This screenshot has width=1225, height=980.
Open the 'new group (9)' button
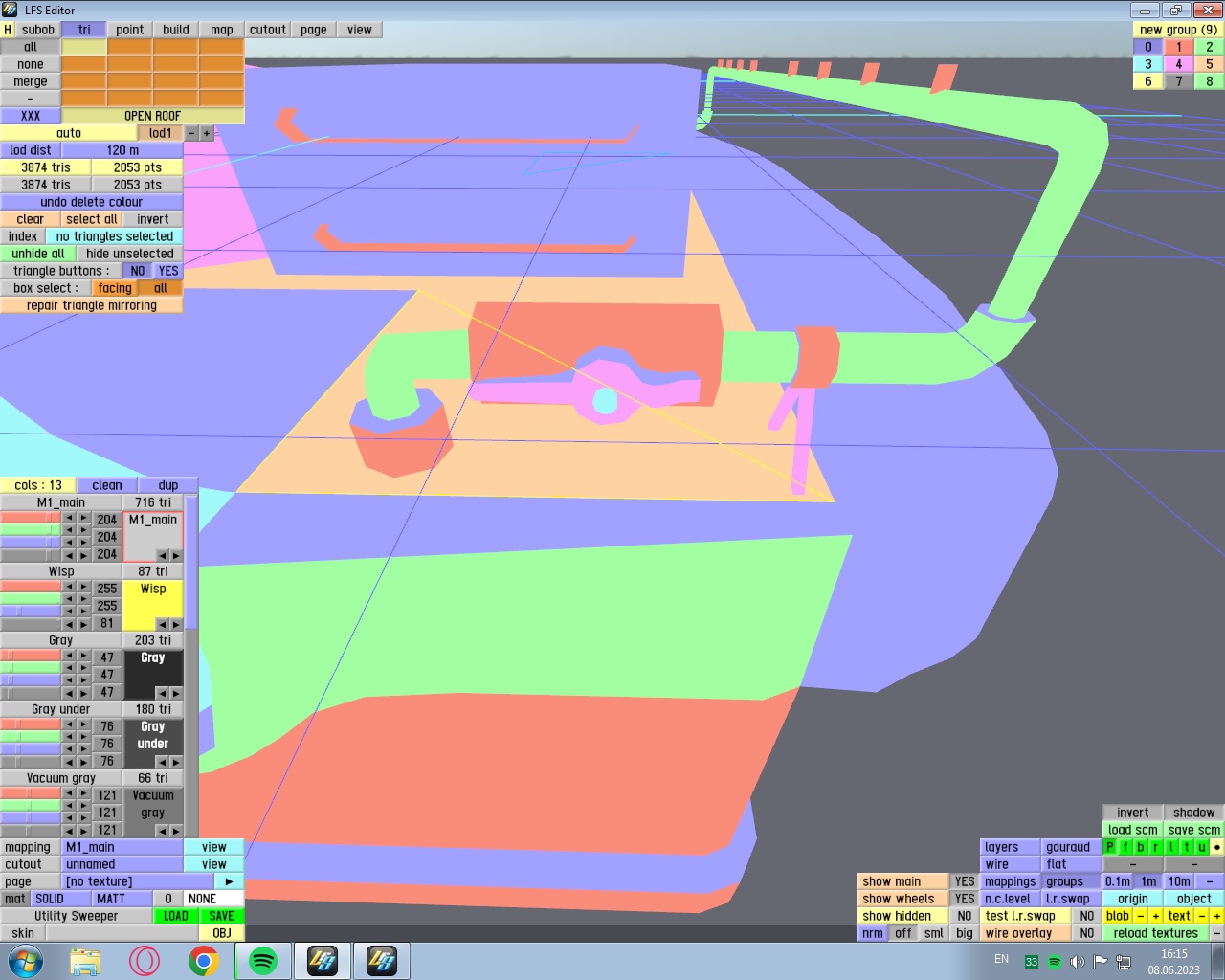pyautogui.click(x=1179, y=30)
